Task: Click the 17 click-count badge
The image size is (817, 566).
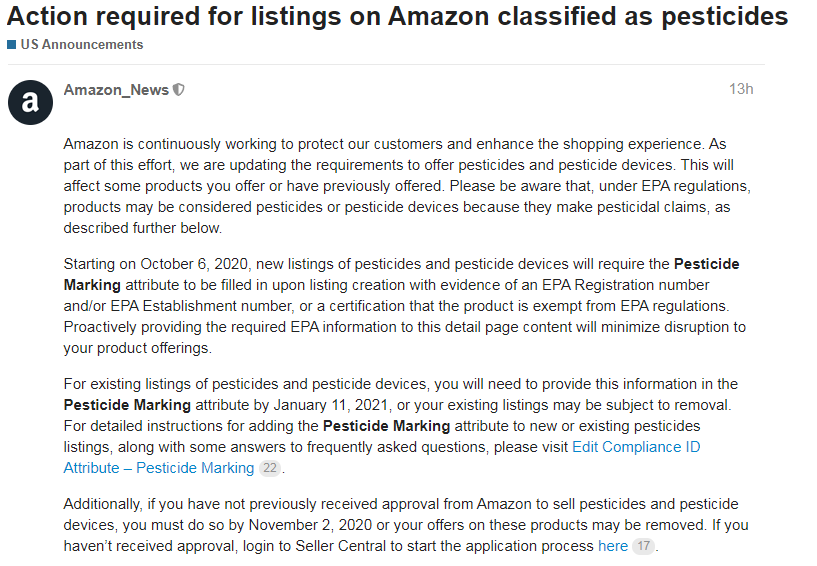Action: 643,547
